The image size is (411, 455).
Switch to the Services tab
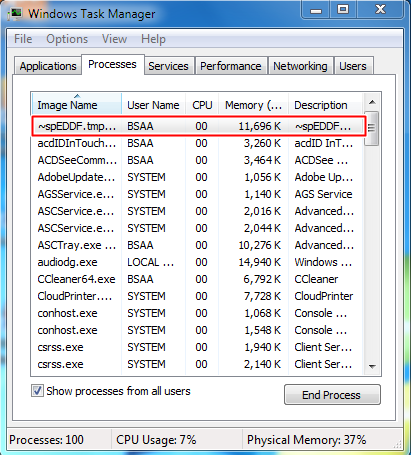click(x=168, y=66)
